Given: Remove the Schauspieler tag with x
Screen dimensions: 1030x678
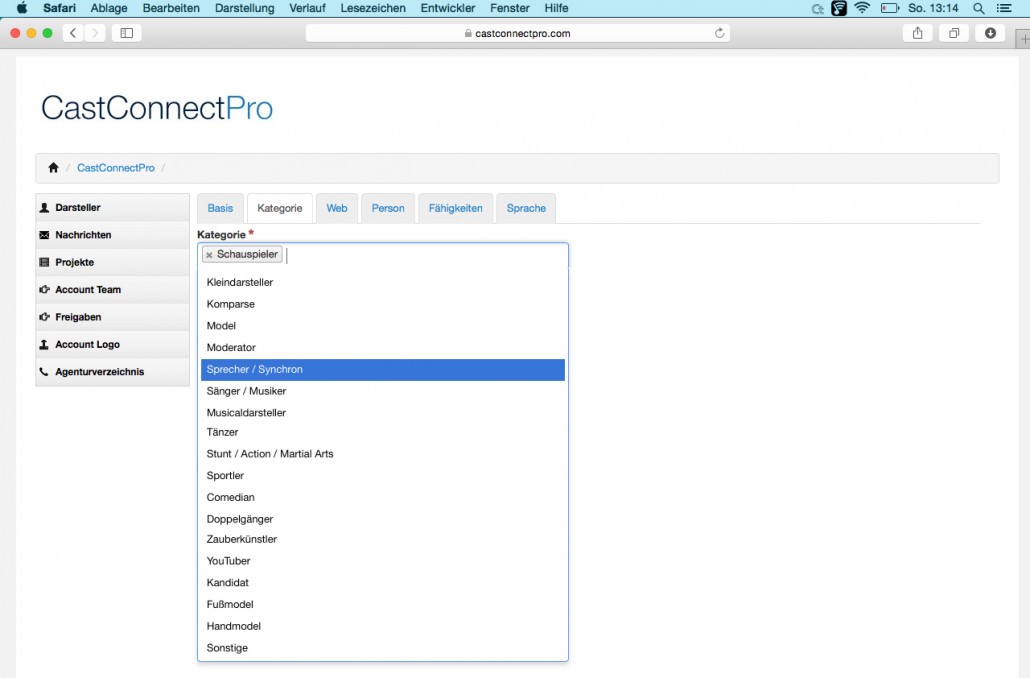Looking at the screenshot, I should (209, 255).
